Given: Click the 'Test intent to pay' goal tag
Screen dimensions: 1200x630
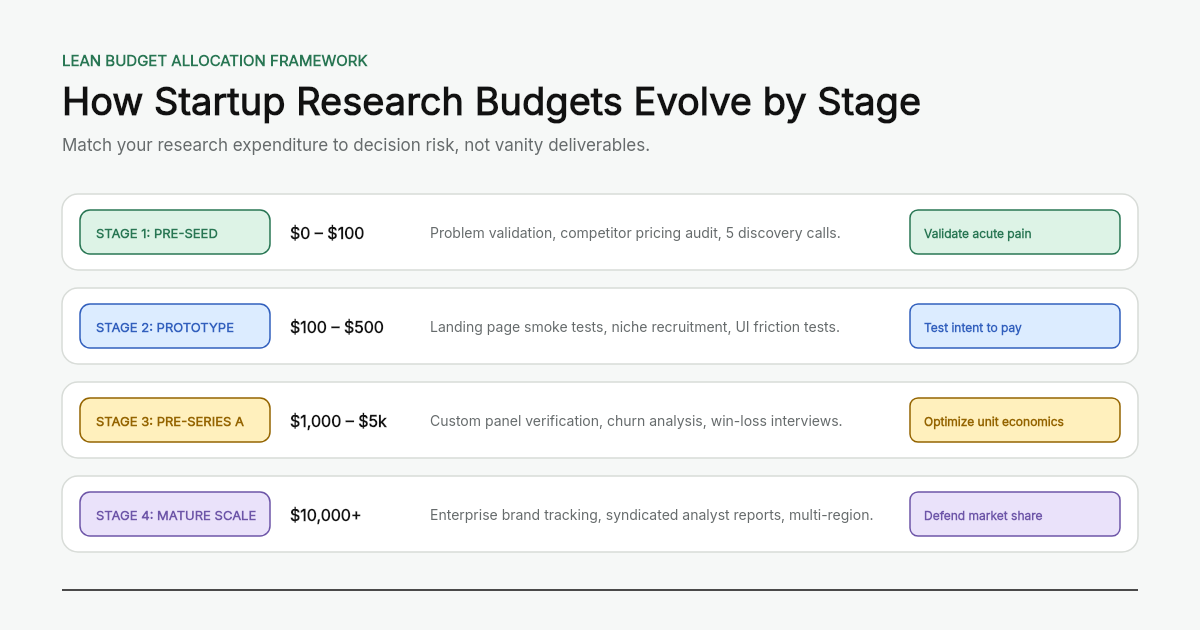Looking at the screenshot, I should [1015, 326].
